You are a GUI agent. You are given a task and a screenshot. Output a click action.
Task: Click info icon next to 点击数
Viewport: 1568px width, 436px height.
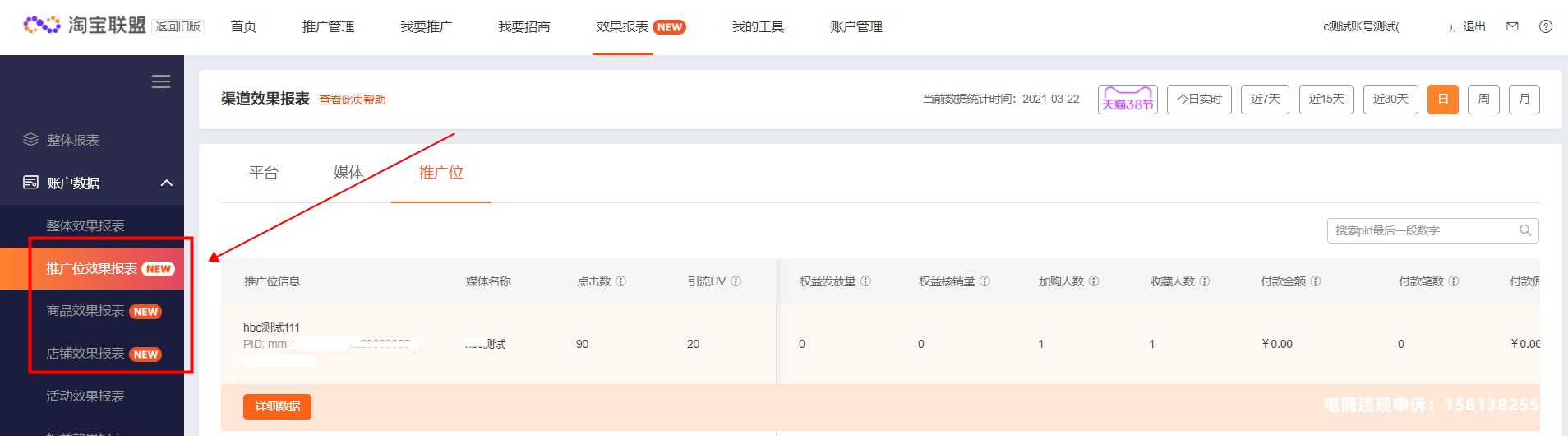tap(621, 281)
